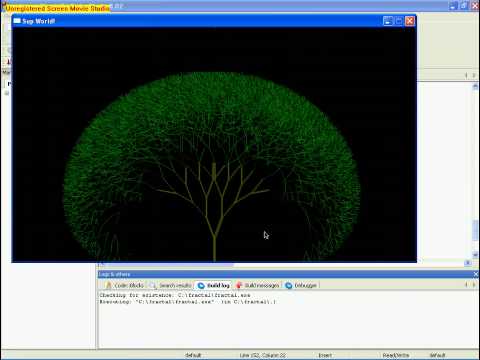Restore down the Code::Blocks main window
Viewport: 480px width, 360px height.
coord(464,5)
